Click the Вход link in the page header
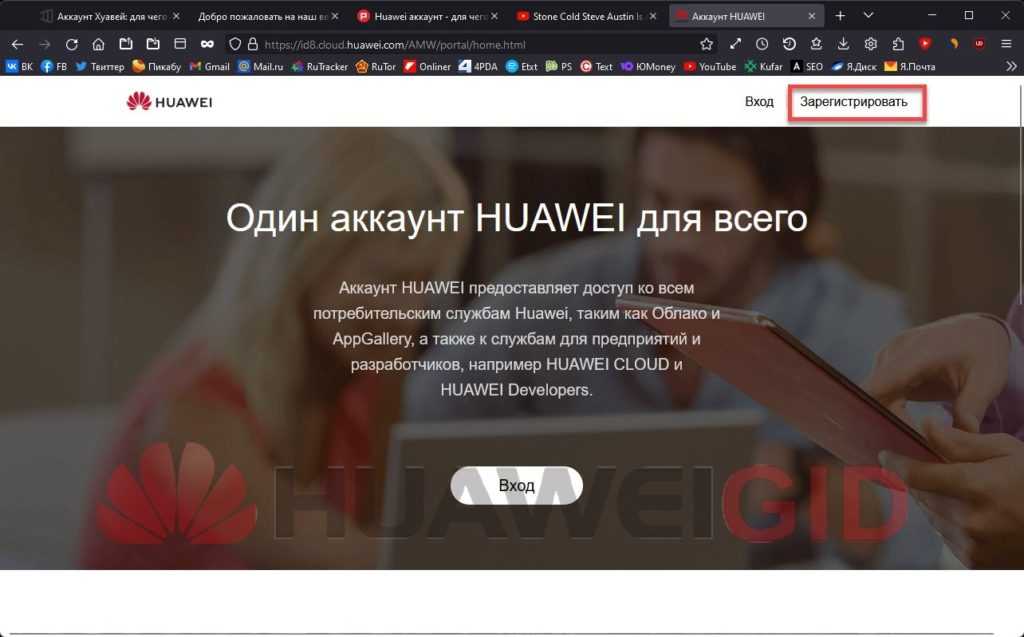Viewport: 1024px width, 637px height. click(759, 101)
